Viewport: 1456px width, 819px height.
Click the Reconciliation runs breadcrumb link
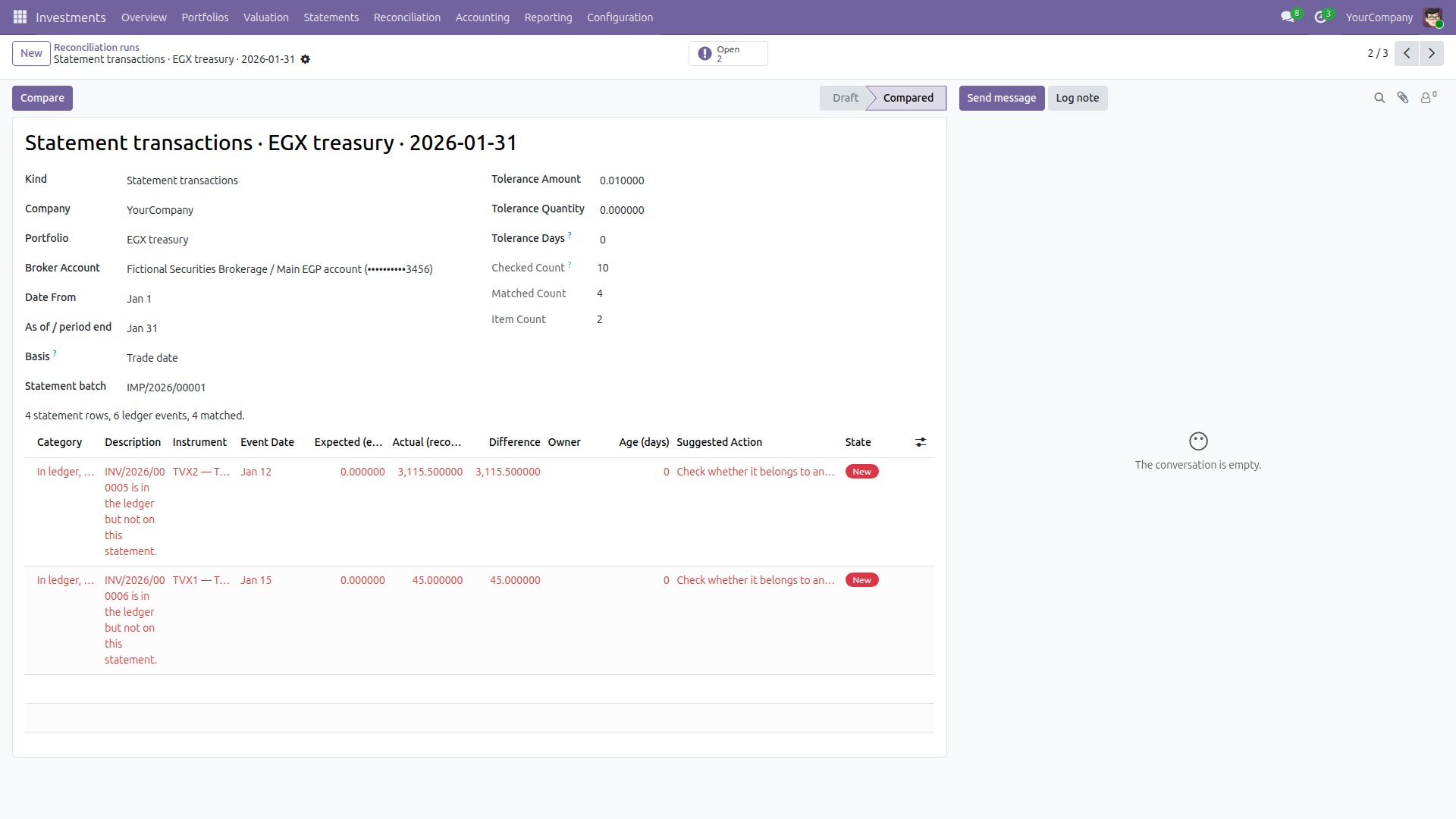[96, 47]
